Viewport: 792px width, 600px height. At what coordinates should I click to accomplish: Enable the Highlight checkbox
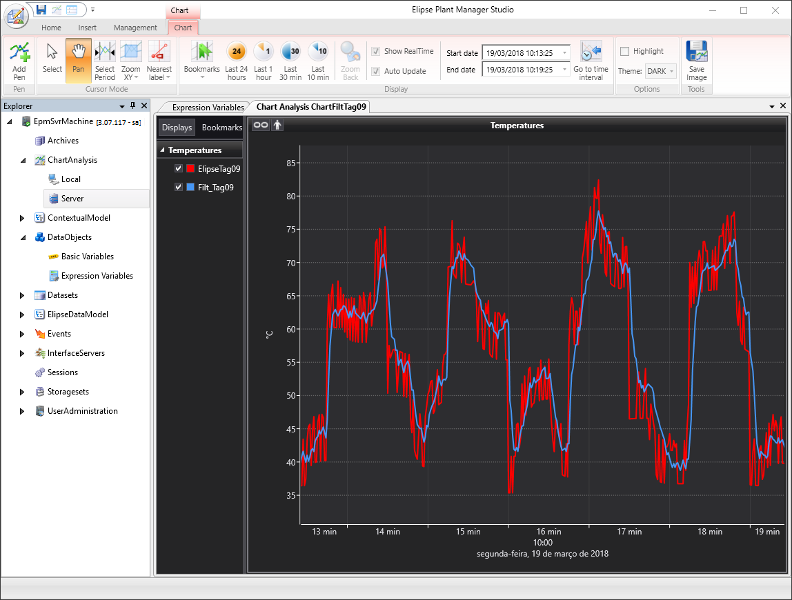coord(624,52)
